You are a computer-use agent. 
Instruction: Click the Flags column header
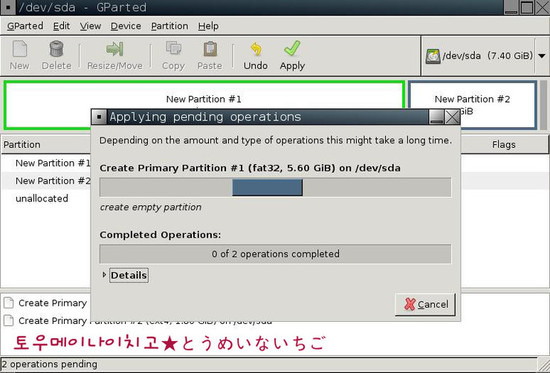tap(504, 145)
